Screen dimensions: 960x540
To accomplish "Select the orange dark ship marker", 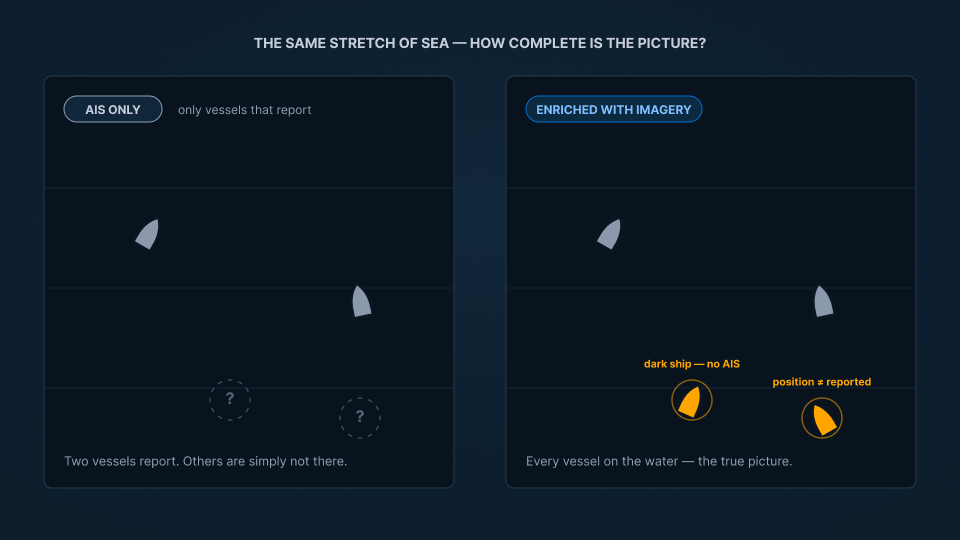I will 691,402.
